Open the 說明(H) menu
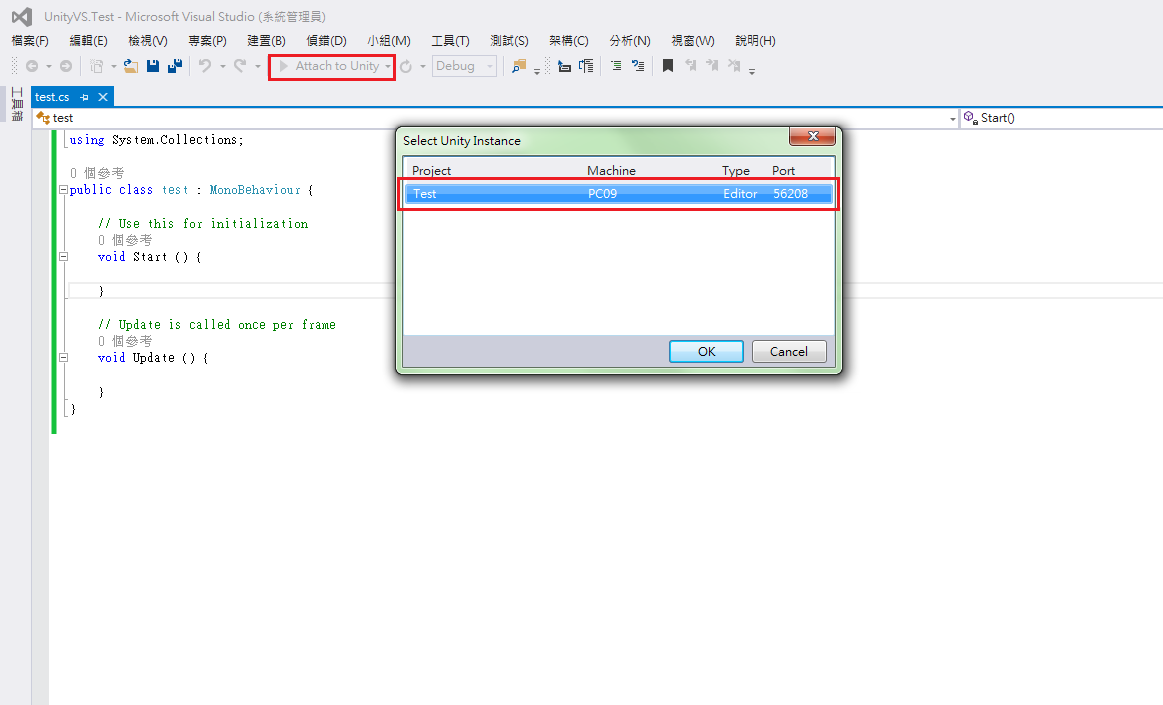1163x705 pixels. (x=755, y=41)
